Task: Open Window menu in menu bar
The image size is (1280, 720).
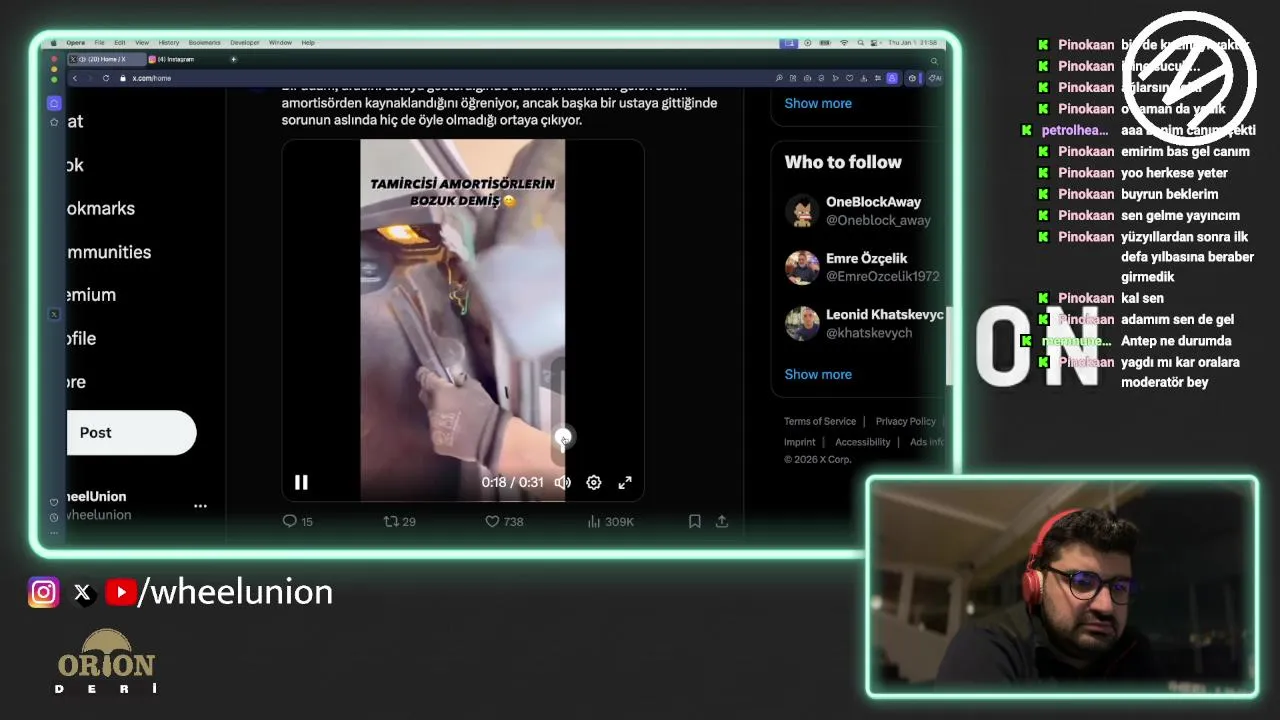Action: pos(280,43)
